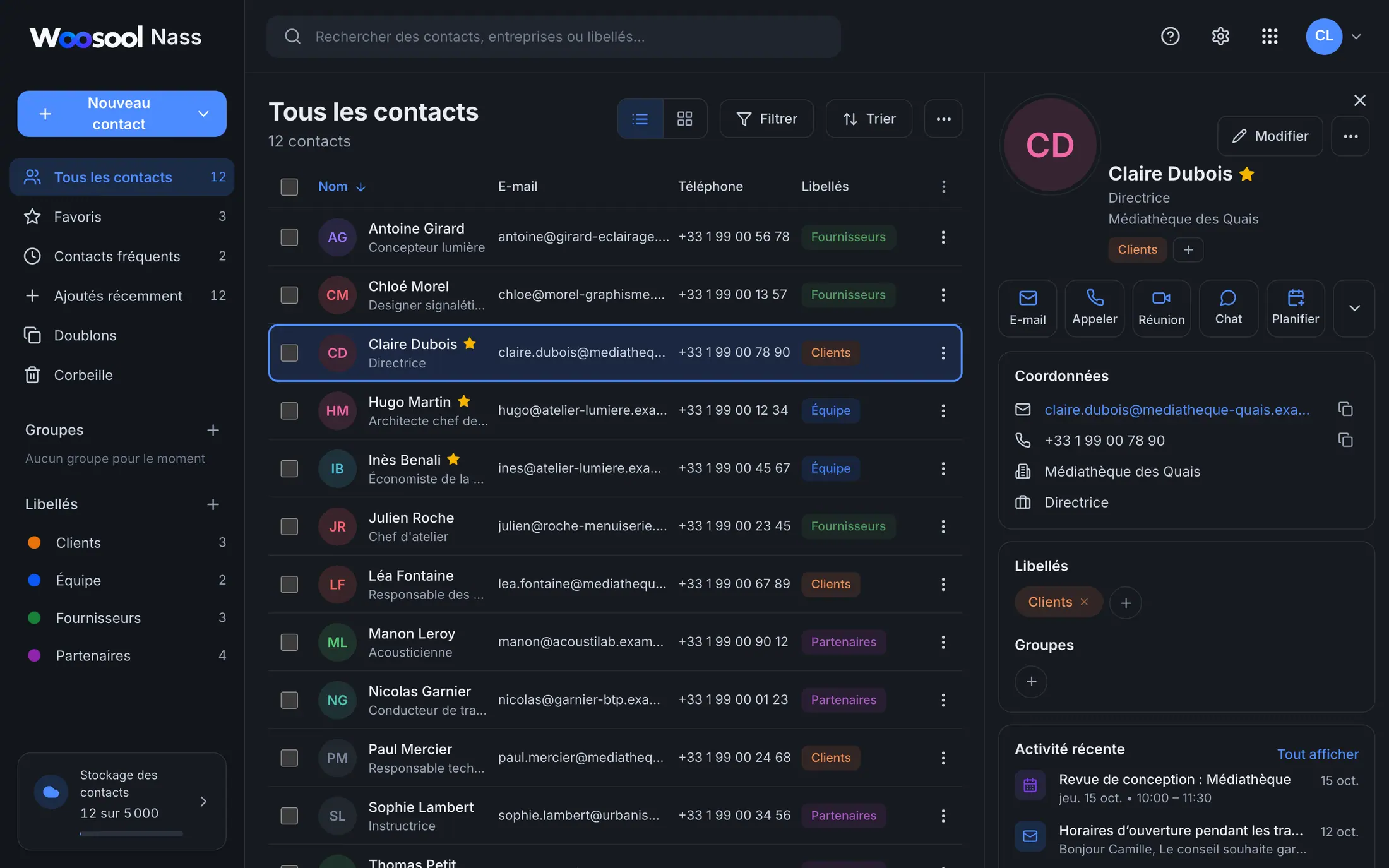This screenshot has height=868, width=1389.
Task: Focus the Rechercher des contacts search field
Action: tap(554, 37)
